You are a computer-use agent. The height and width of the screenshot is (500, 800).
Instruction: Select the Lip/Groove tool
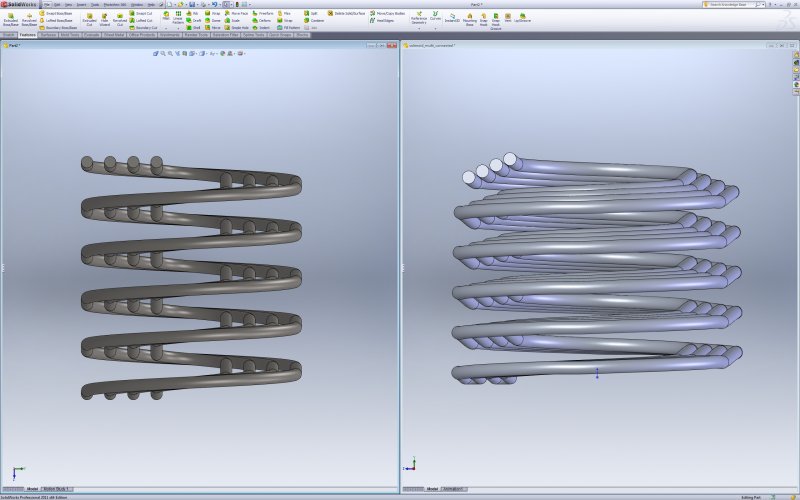pos(522,18)
